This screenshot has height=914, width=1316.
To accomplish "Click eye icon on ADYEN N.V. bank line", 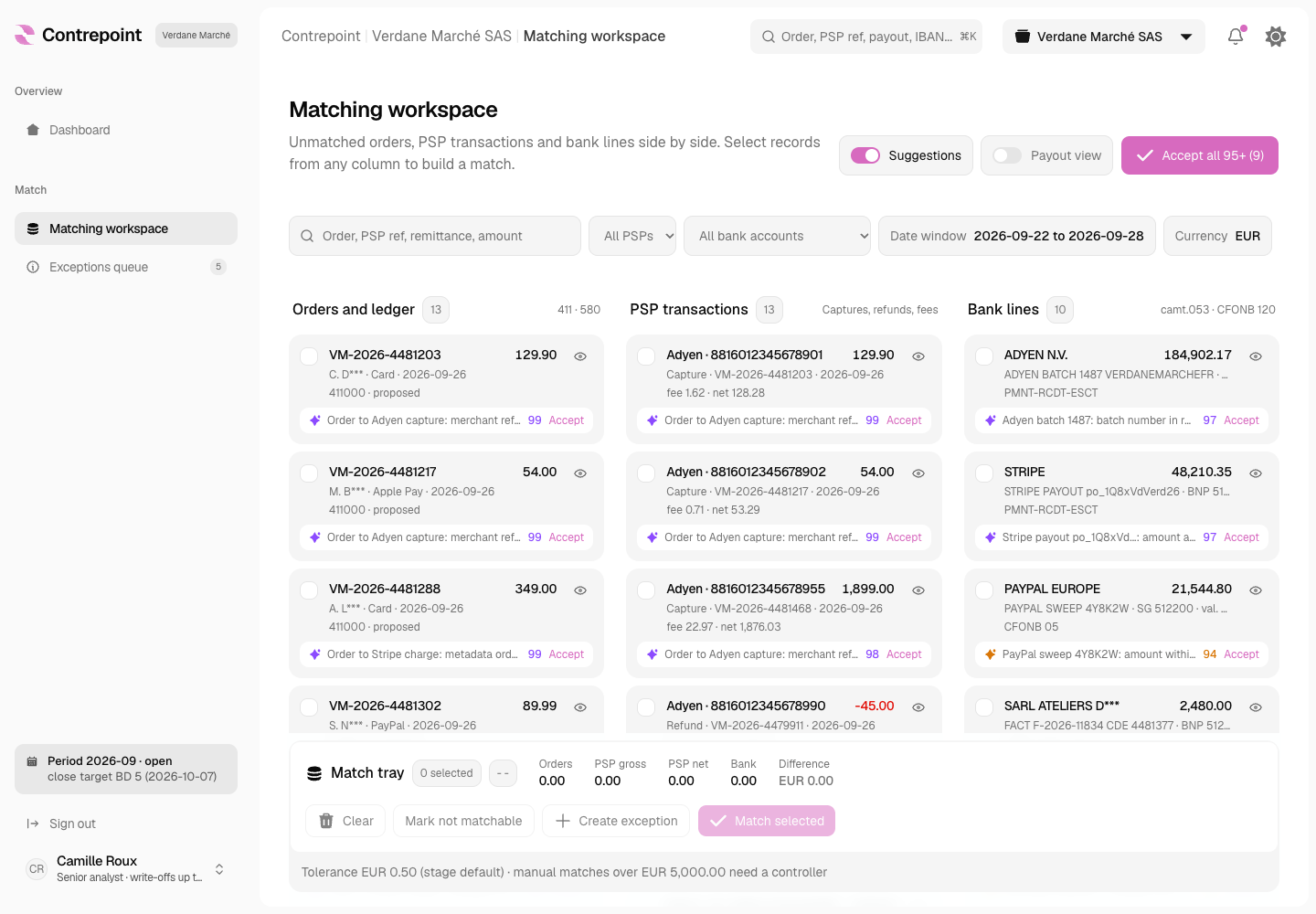I will [x=1256, y=356].
